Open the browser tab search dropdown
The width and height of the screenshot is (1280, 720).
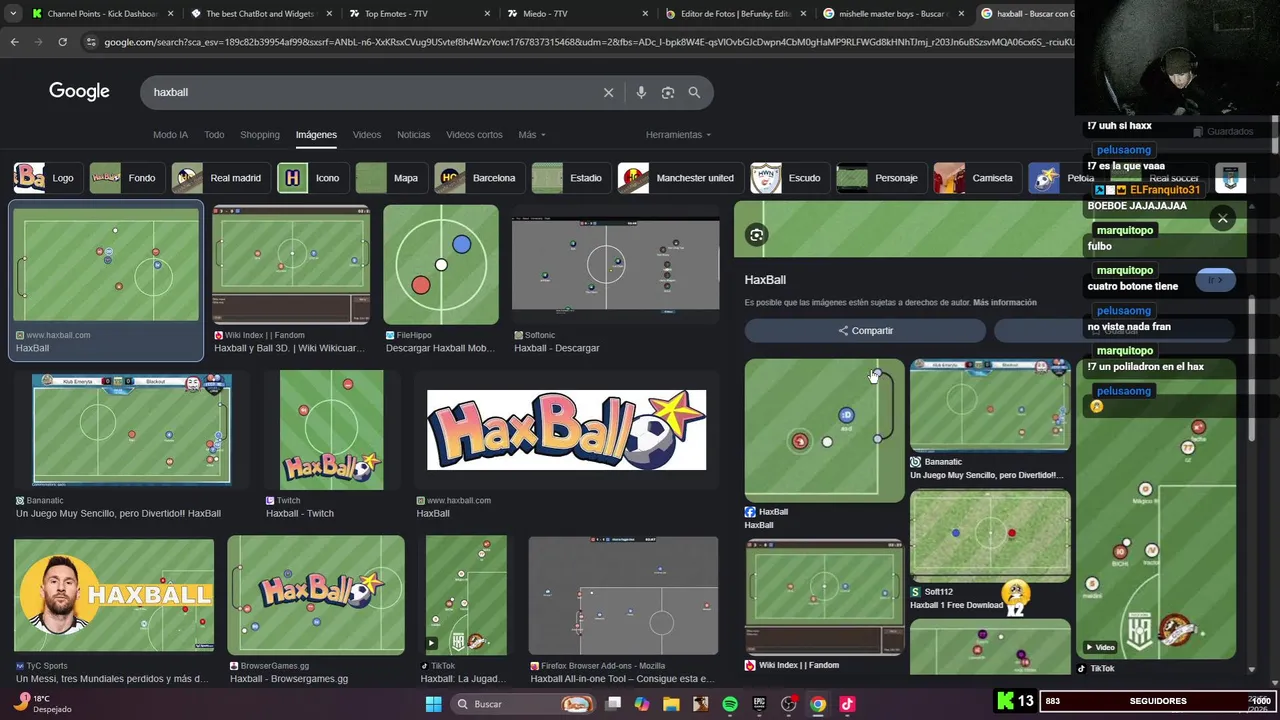point(13,14)
